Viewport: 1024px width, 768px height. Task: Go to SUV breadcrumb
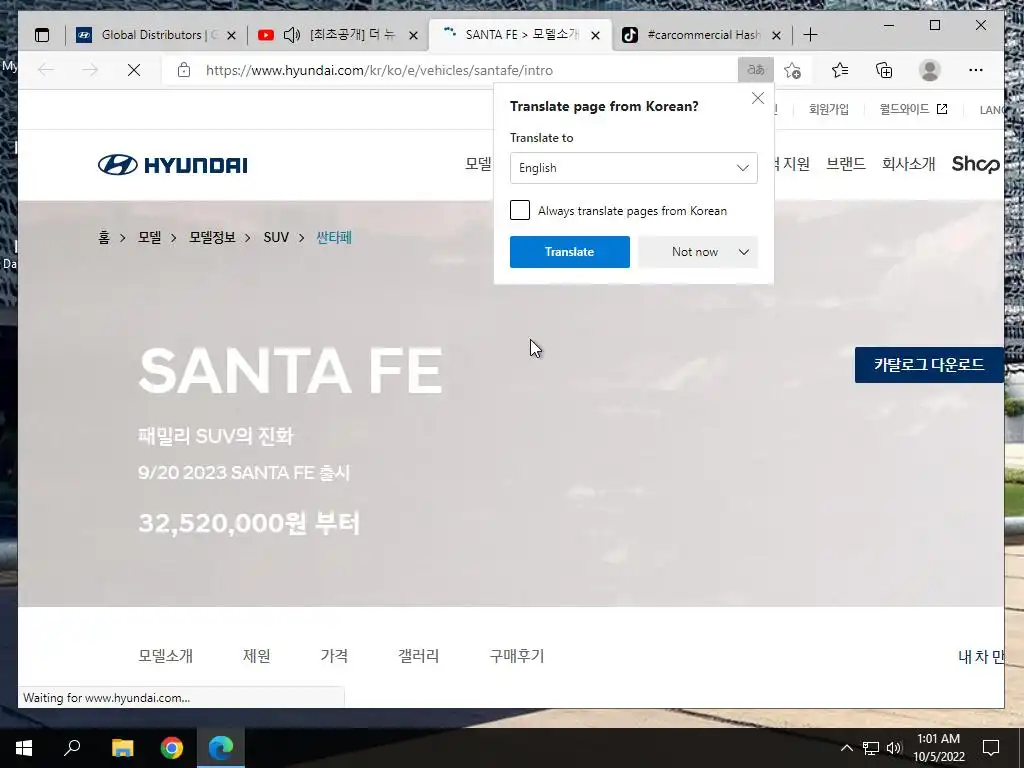(x=276, y=238)
